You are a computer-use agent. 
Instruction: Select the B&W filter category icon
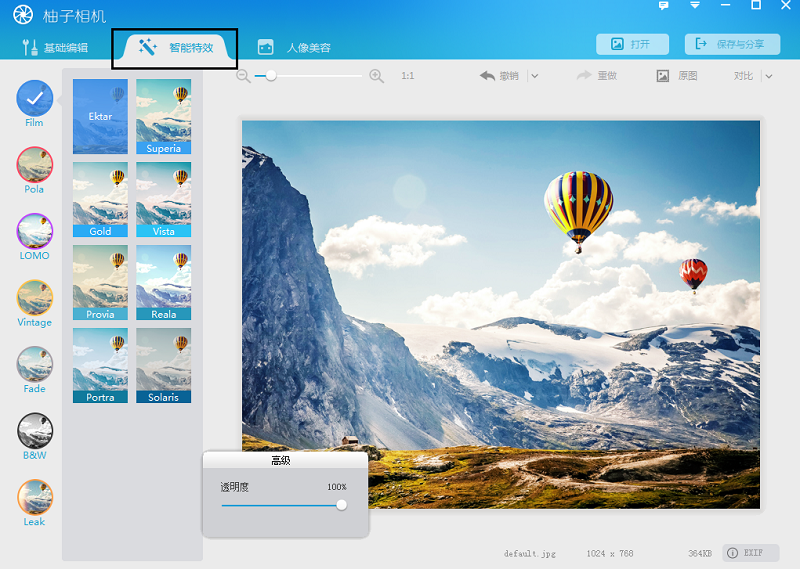[x=35, y=430]
